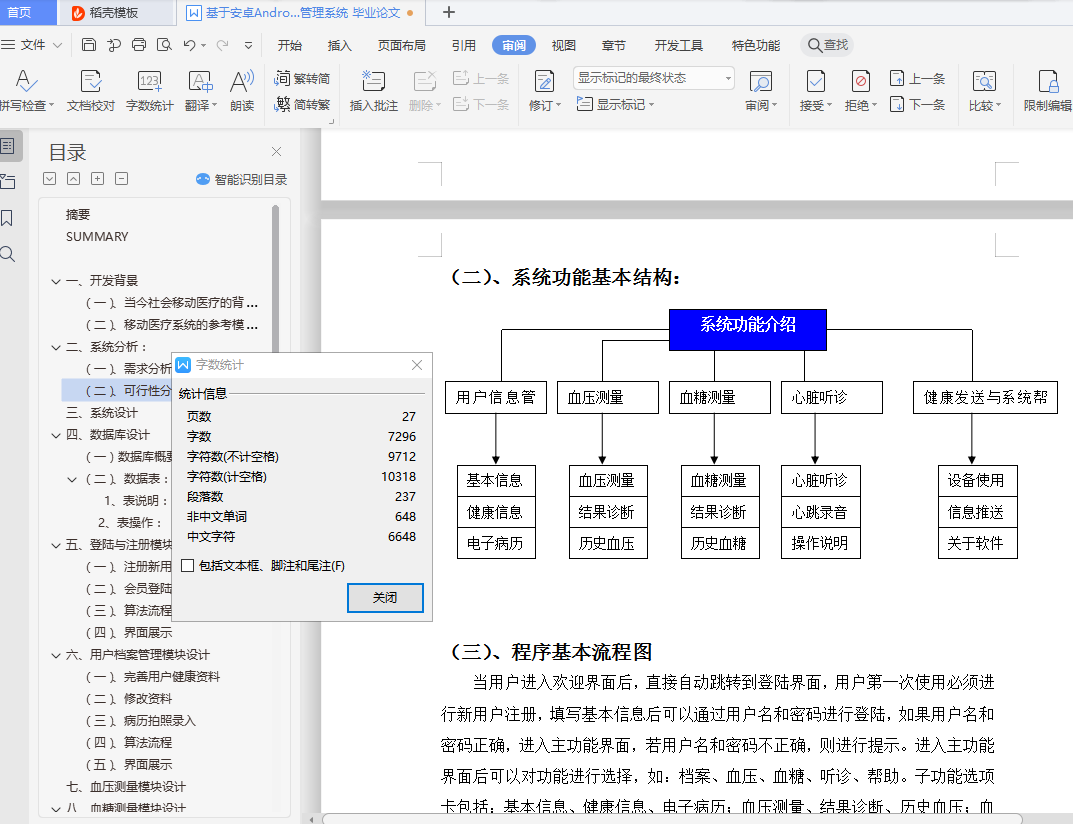
Task: Collapse the 一、开发背景 outline node
Action: click(56, 281)
